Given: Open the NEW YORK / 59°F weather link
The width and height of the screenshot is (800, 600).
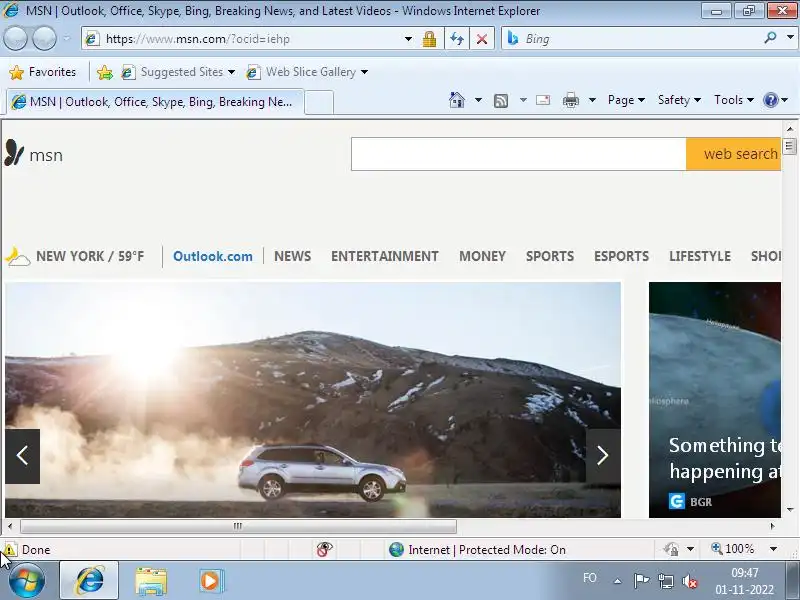Looking at the screenshot, I should click(x=90, y=256).
